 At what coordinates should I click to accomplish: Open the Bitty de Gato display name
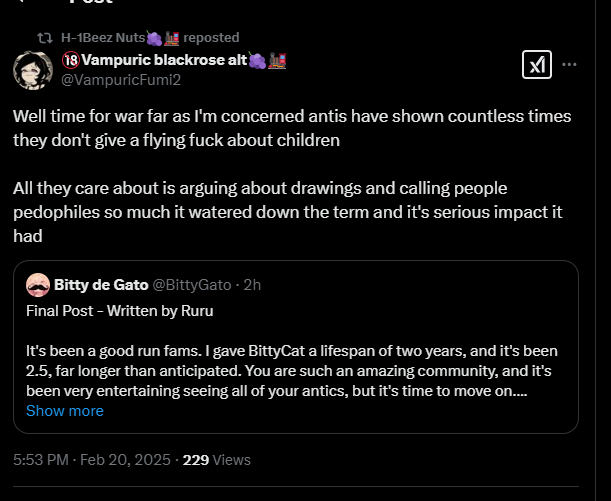101,285
